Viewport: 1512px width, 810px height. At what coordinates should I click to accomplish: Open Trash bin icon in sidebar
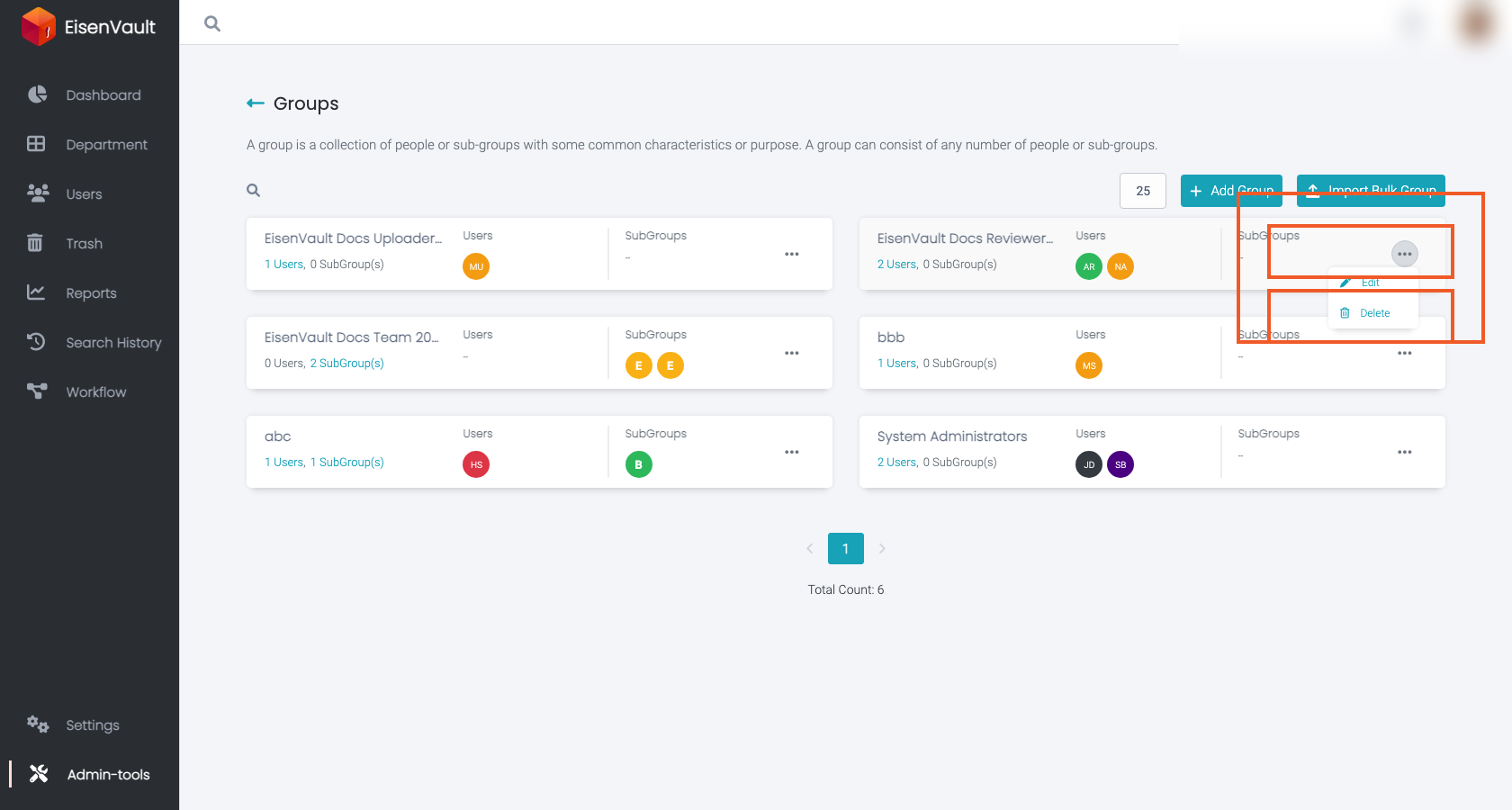coord(35,243)
